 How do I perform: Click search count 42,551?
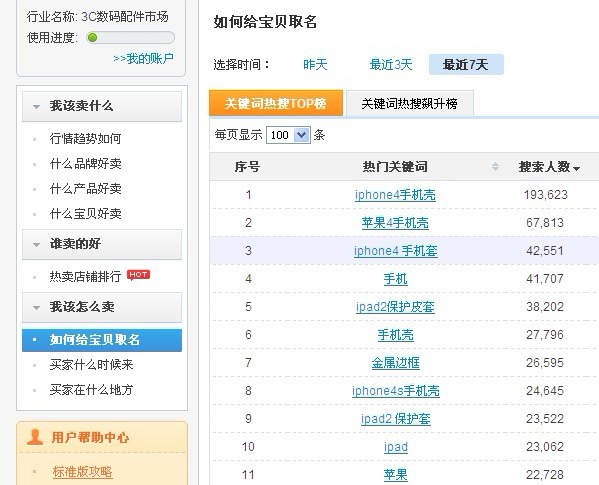point(545,251)
